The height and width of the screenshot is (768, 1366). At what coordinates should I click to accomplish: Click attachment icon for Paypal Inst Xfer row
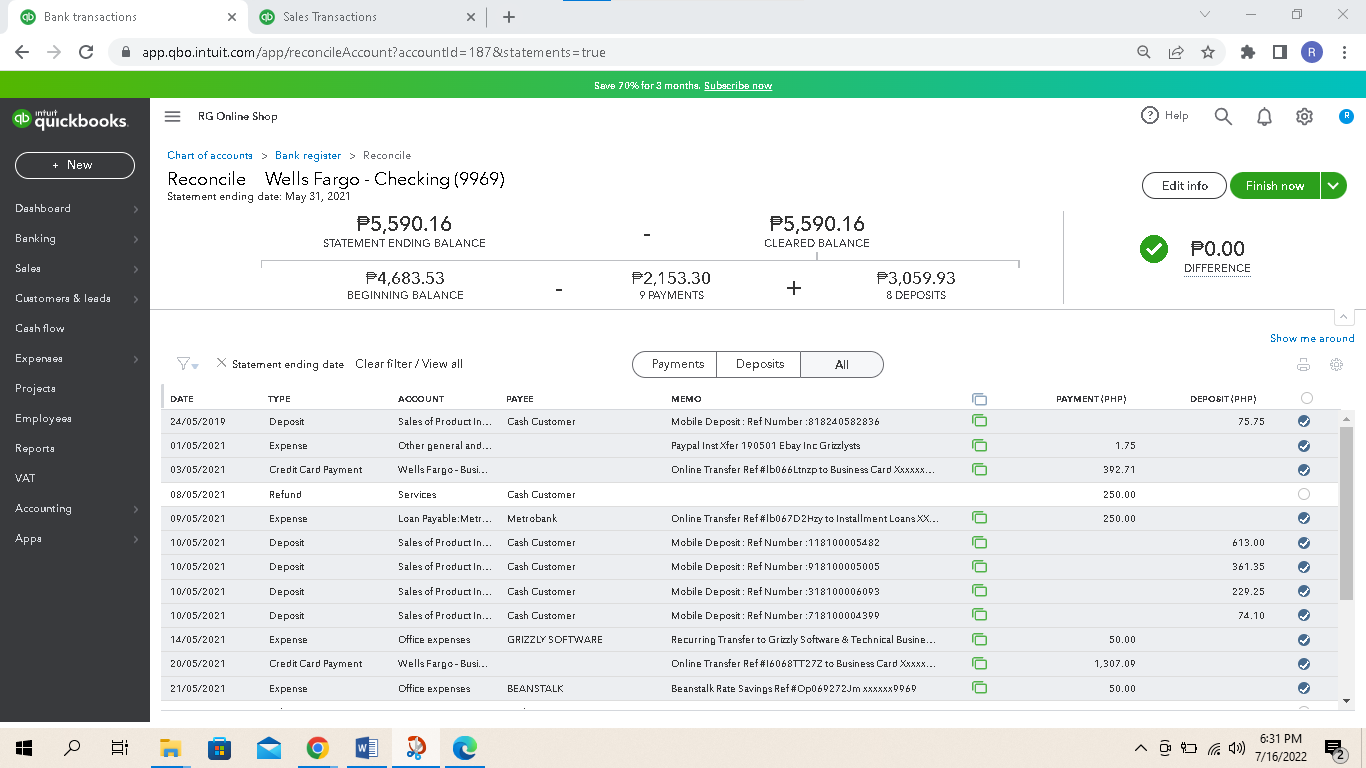[979, 446]
